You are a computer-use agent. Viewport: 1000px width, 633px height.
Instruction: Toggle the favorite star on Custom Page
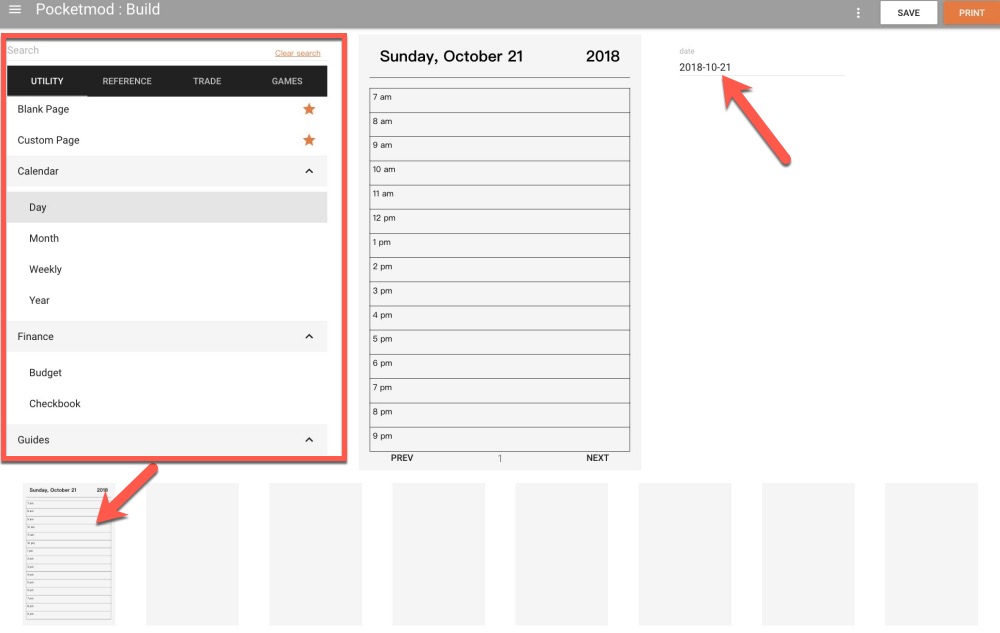309,140
